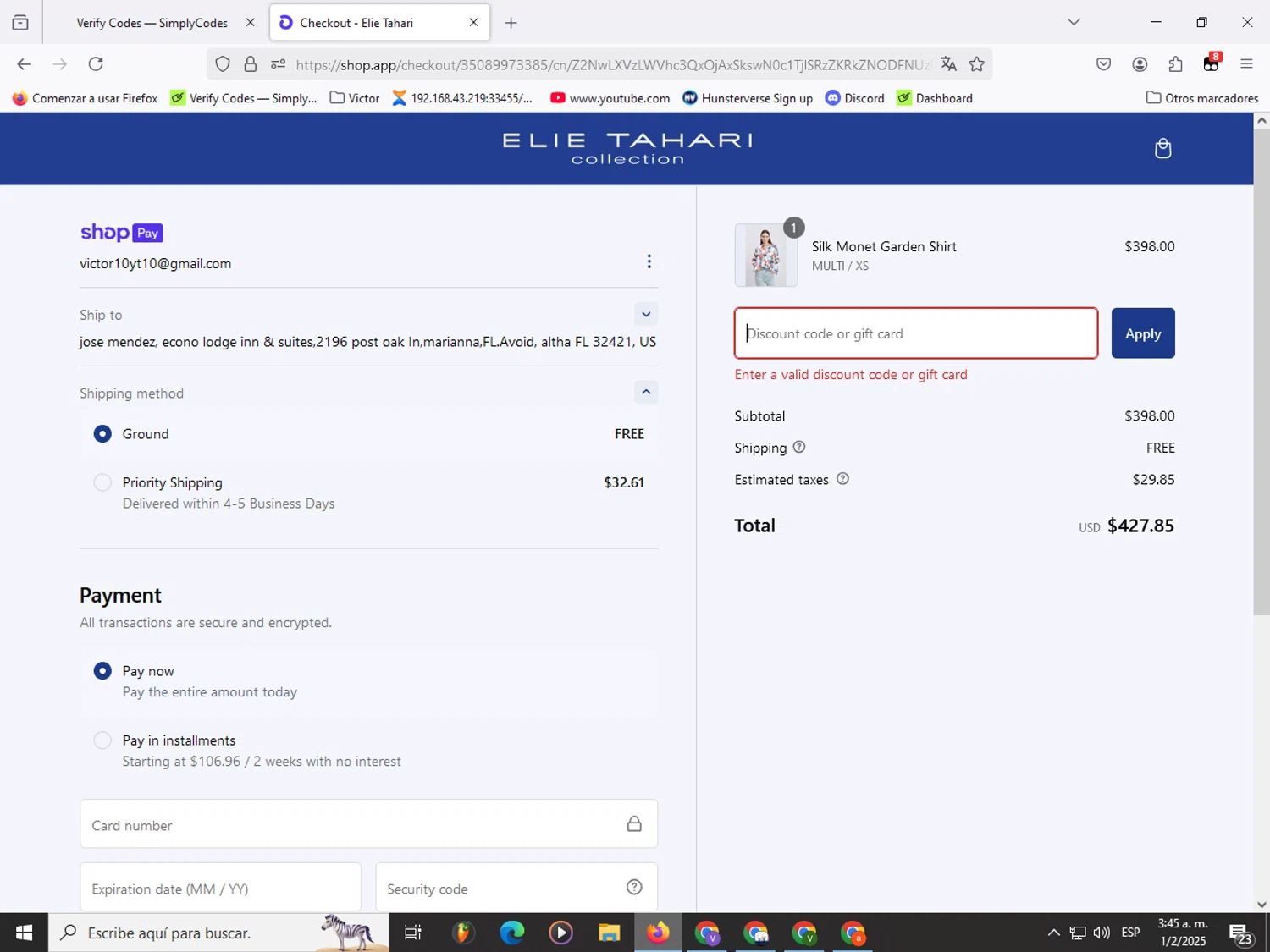This screenshot has height=952, width=1270.
Task: Open the Extensions puzzle icon
Action: click(x=1175, y=64)
